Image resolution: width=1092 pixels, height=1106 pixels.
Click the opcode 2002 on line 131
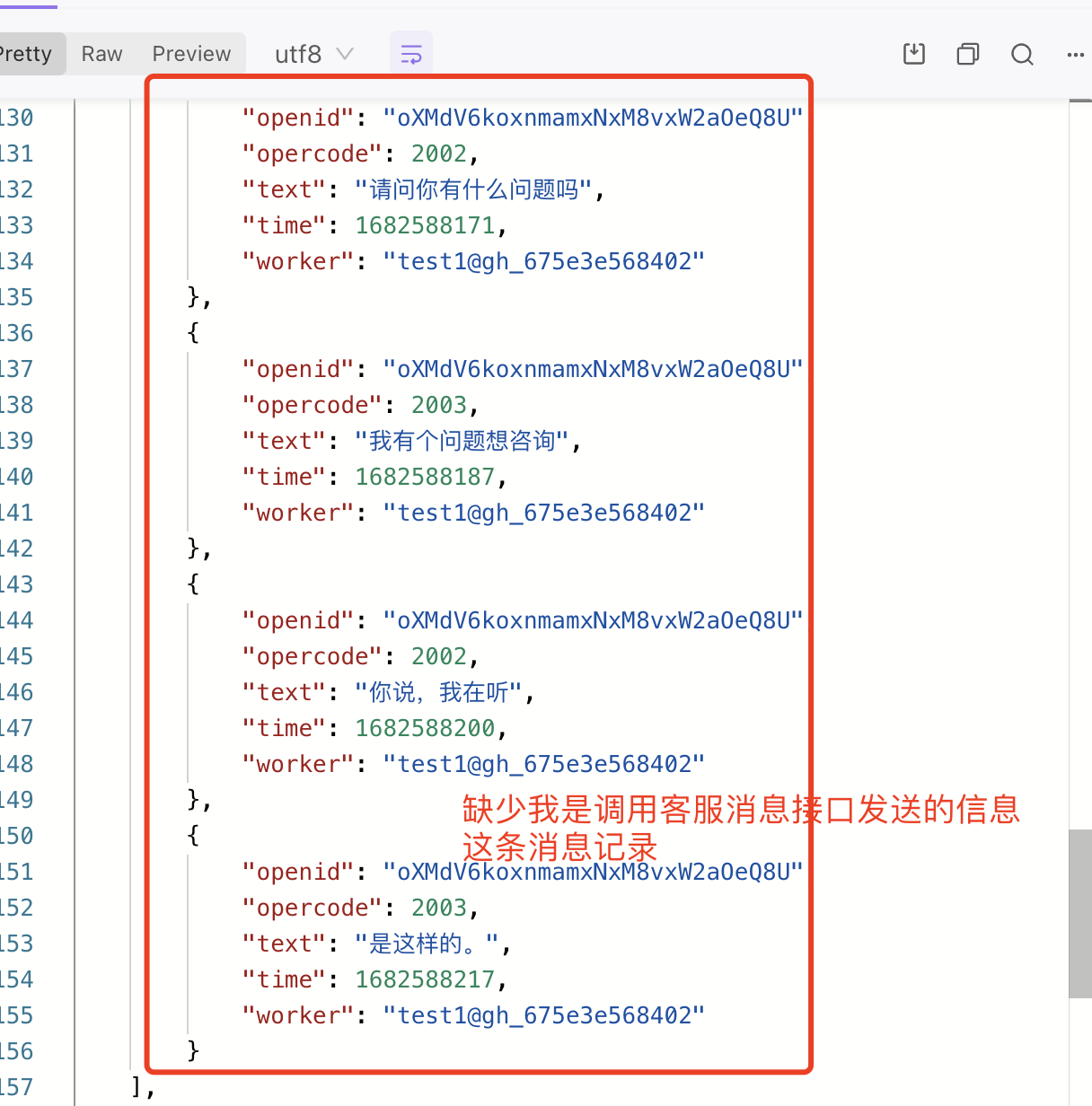[439, 154]
